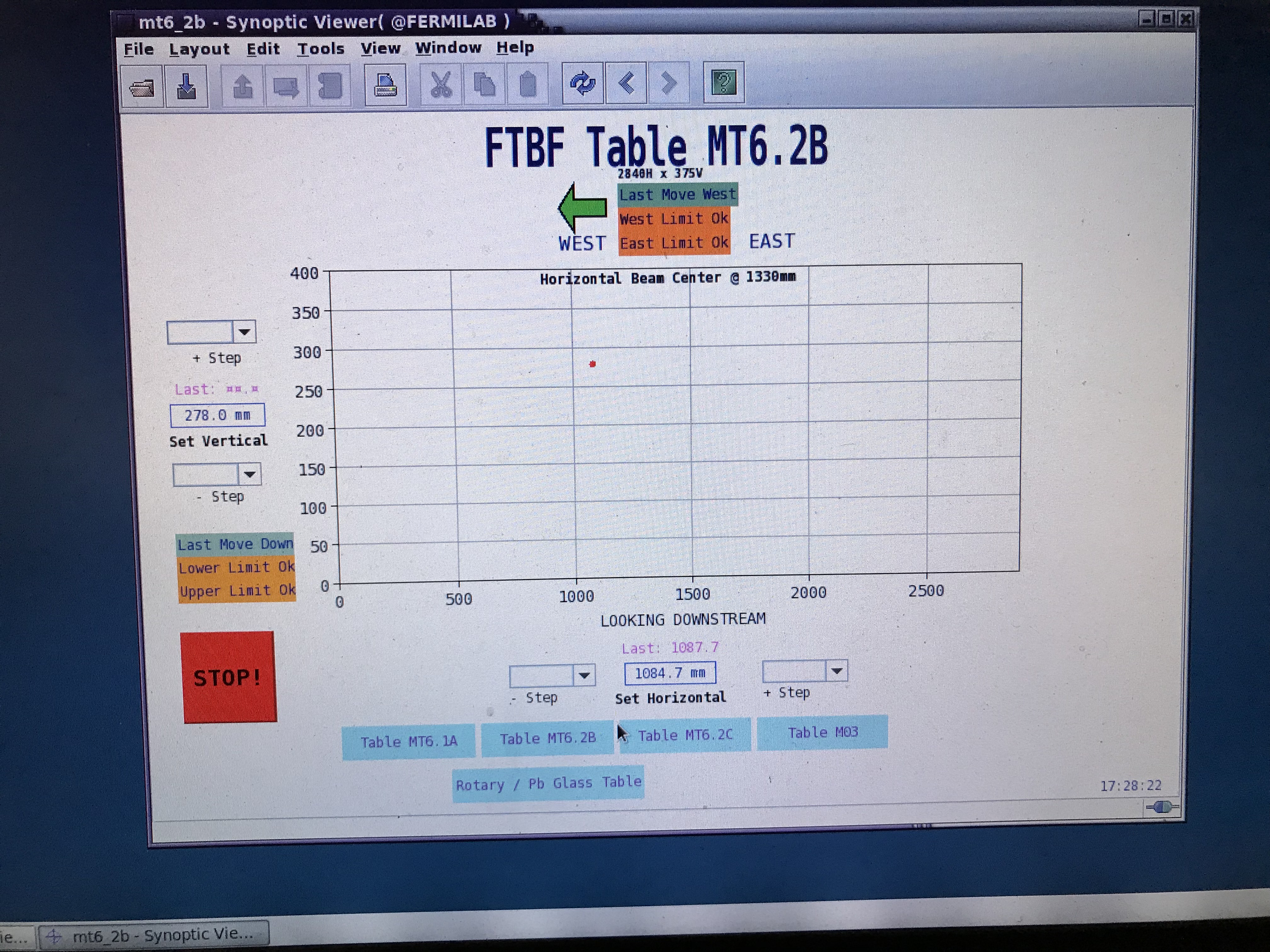This screenshot has height=952, width=1270.
Task: Expand the horizontal + Step dropdown
Action: pyautogui.click(x=837, y=671)
